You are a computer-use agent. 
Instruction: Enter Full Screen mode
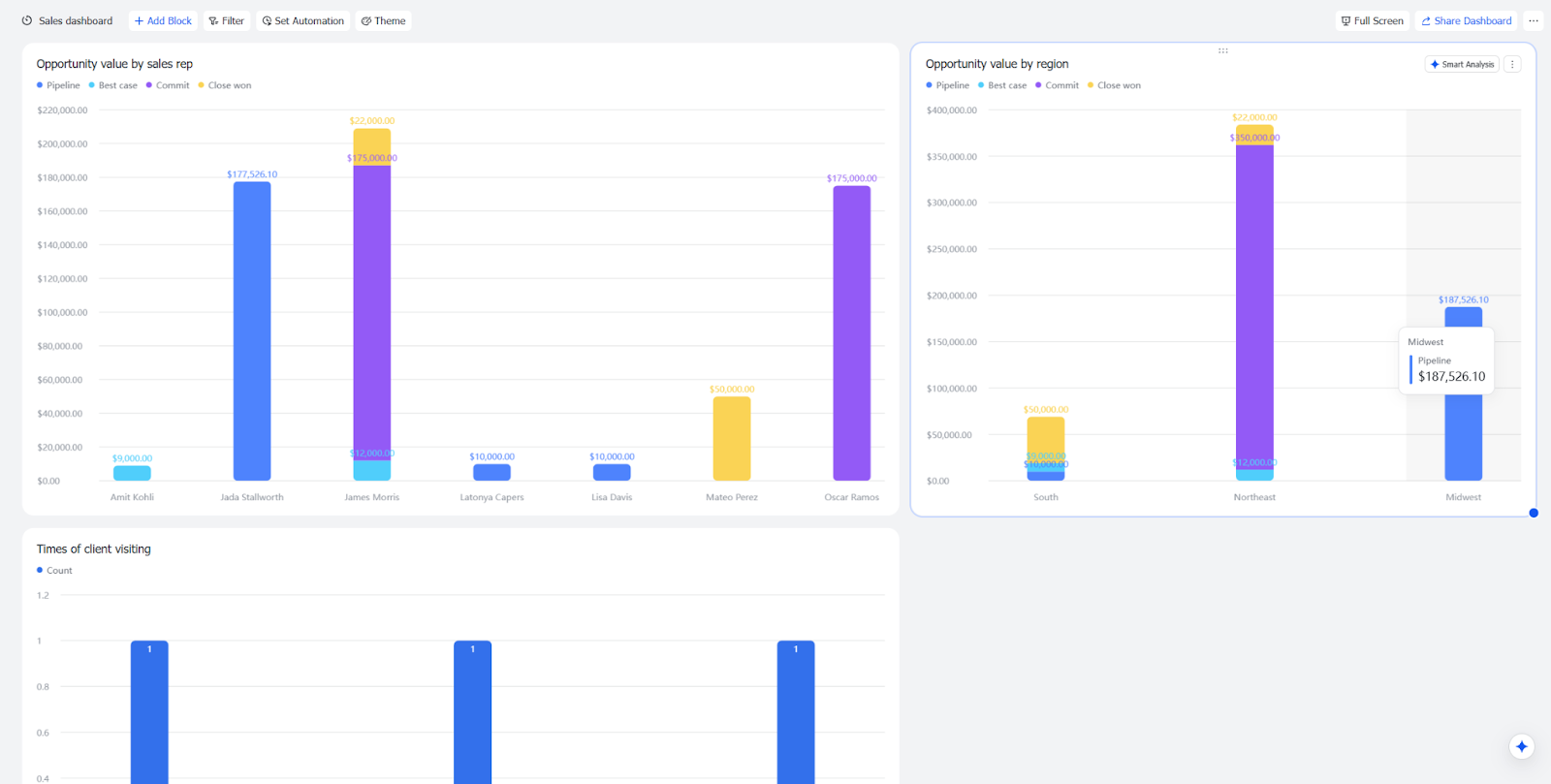(x=1373, y=20)
